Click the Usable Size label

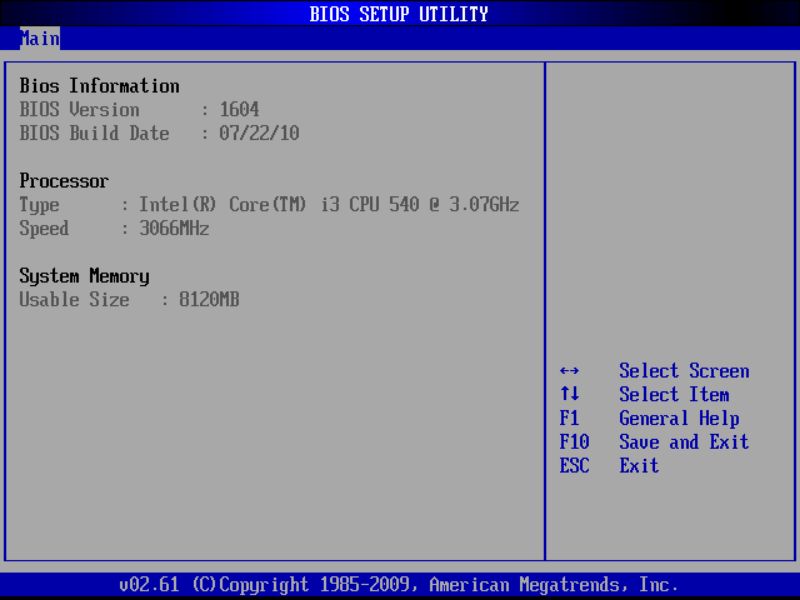point(74,299)
